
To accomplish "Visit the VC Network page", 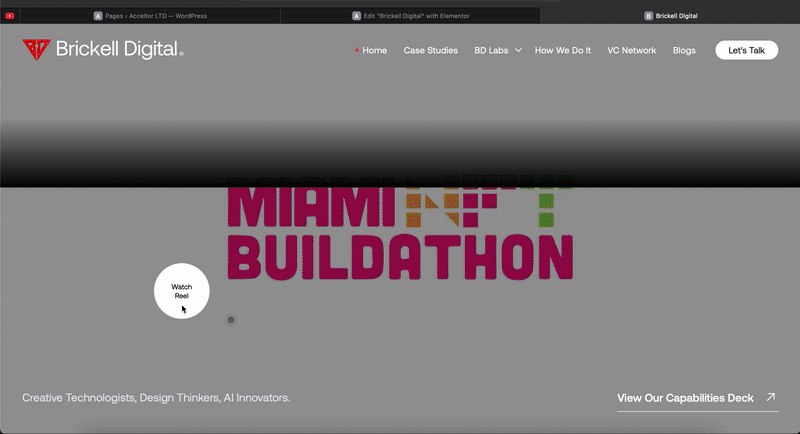I will 632,50.
